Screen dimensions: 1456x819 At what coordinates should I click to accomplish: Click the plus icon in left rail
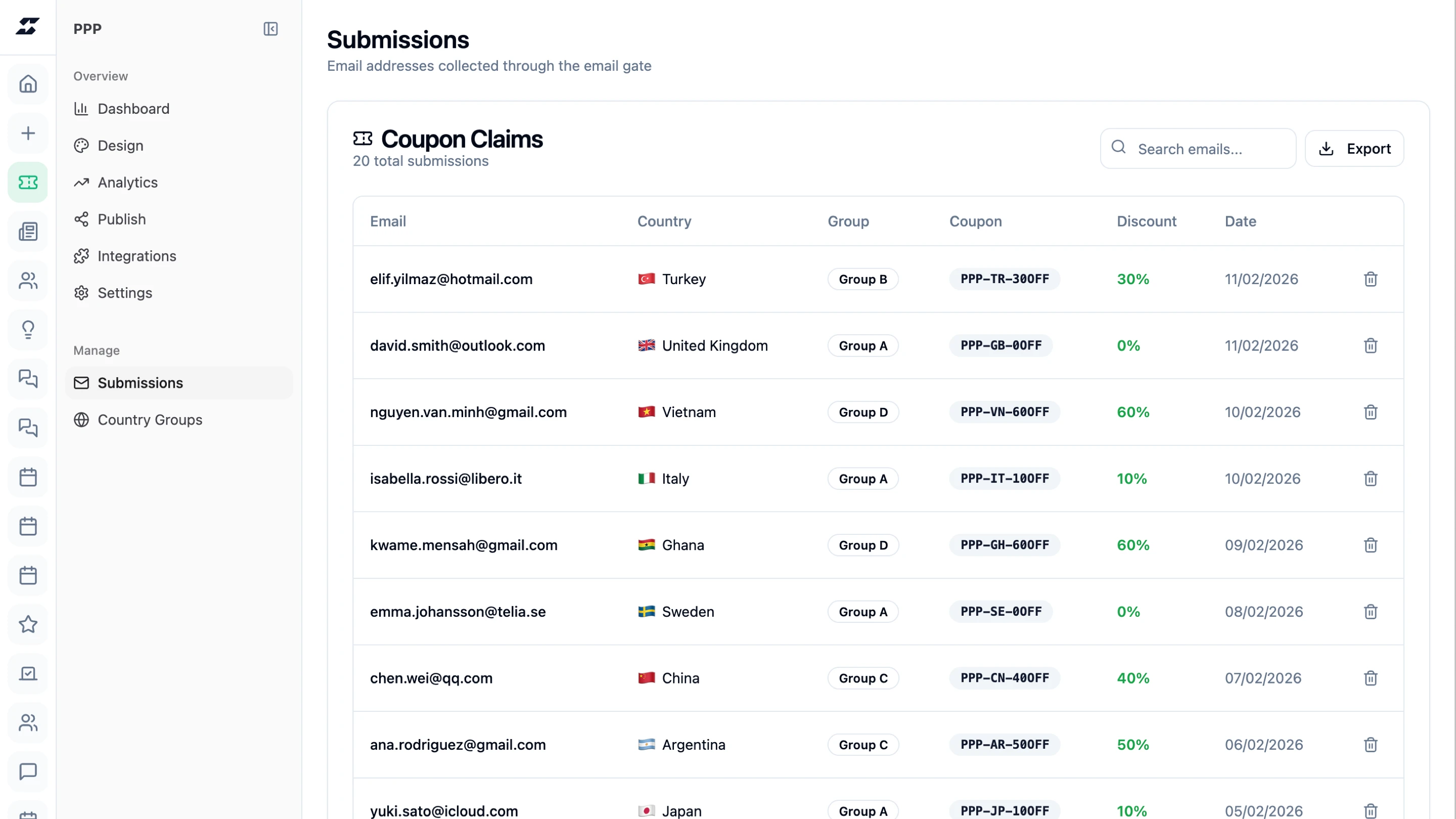(28, 133)
